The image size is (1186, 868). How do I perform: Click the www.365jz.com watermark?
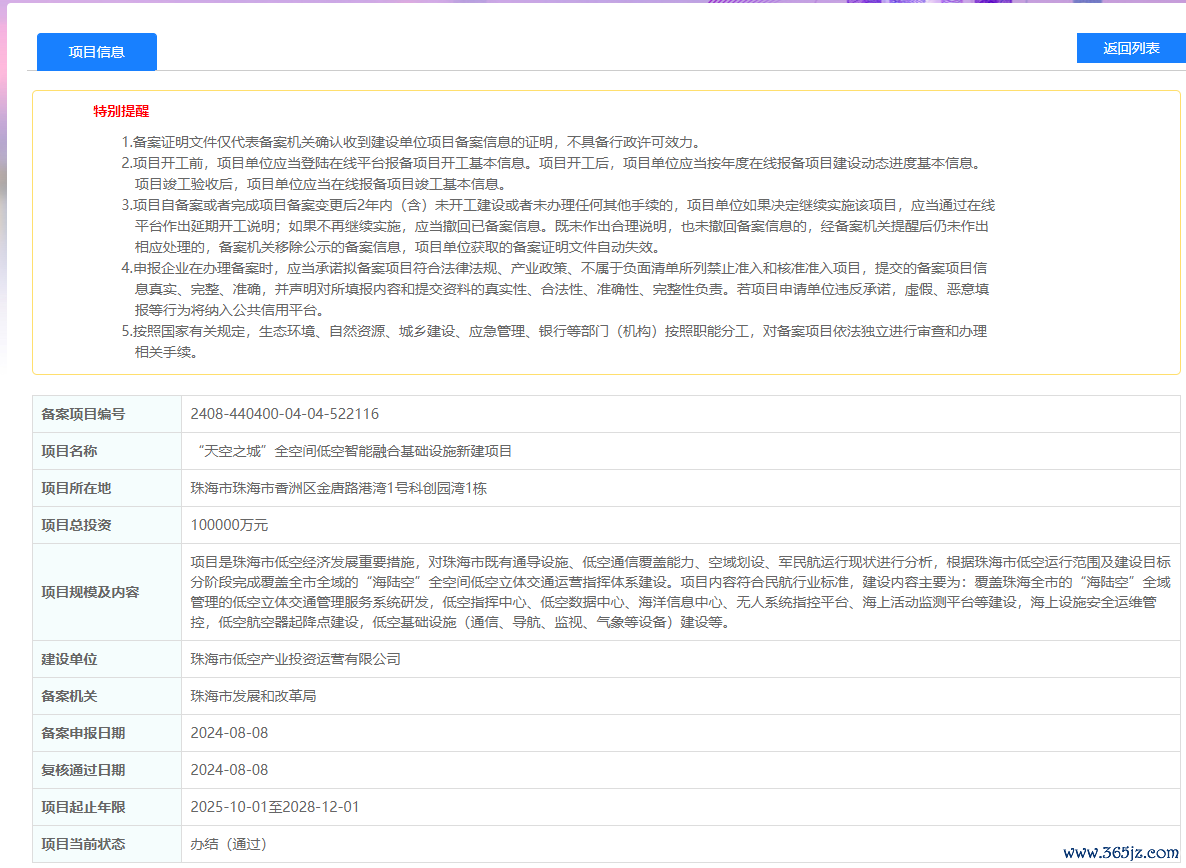(1120, 853)
